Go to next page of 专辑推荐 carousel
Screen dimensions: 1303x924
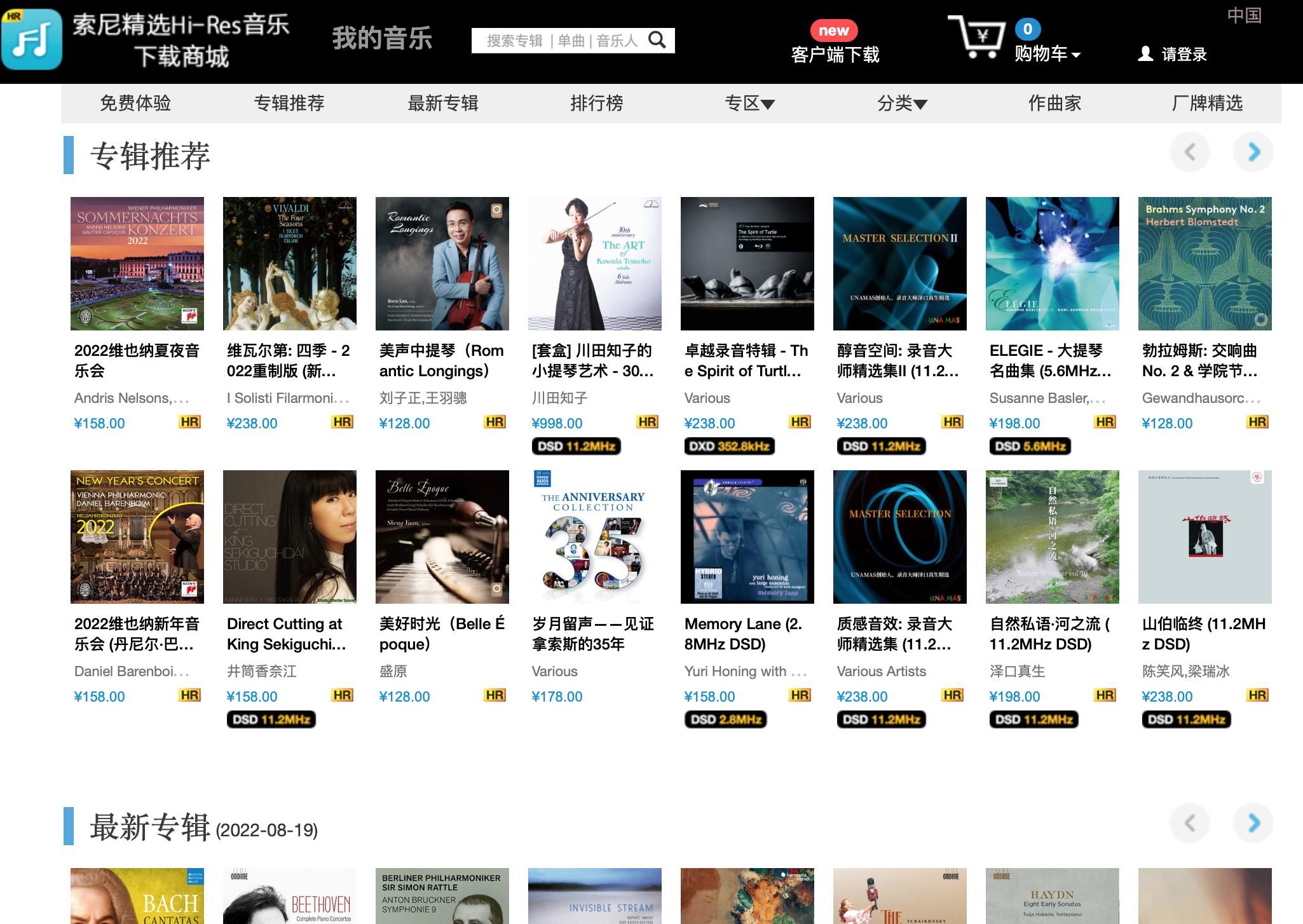click(1253, 152)
